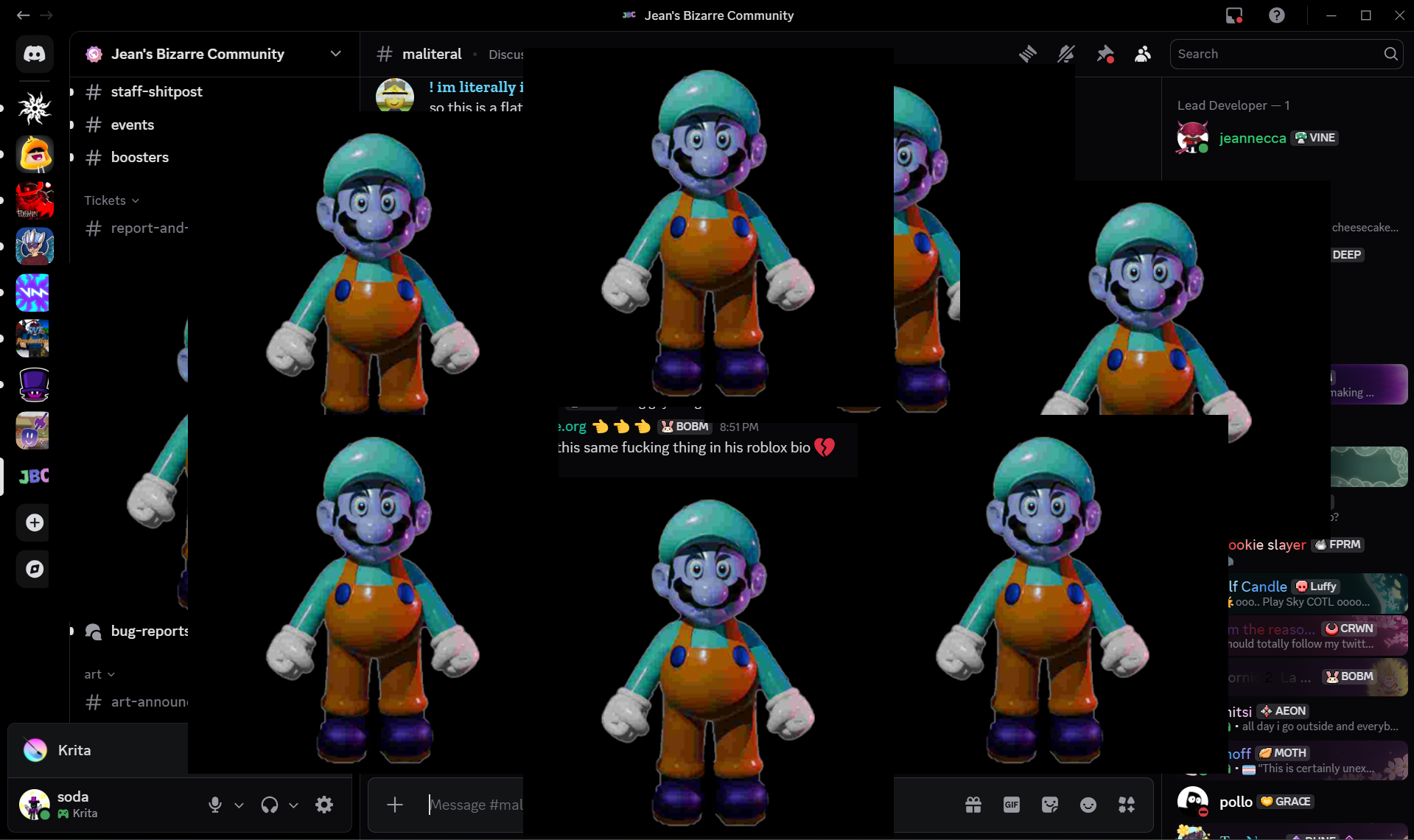Open Discord direct messages home
The height and width of the screenshot is (840, 1414).
point(35,54)
